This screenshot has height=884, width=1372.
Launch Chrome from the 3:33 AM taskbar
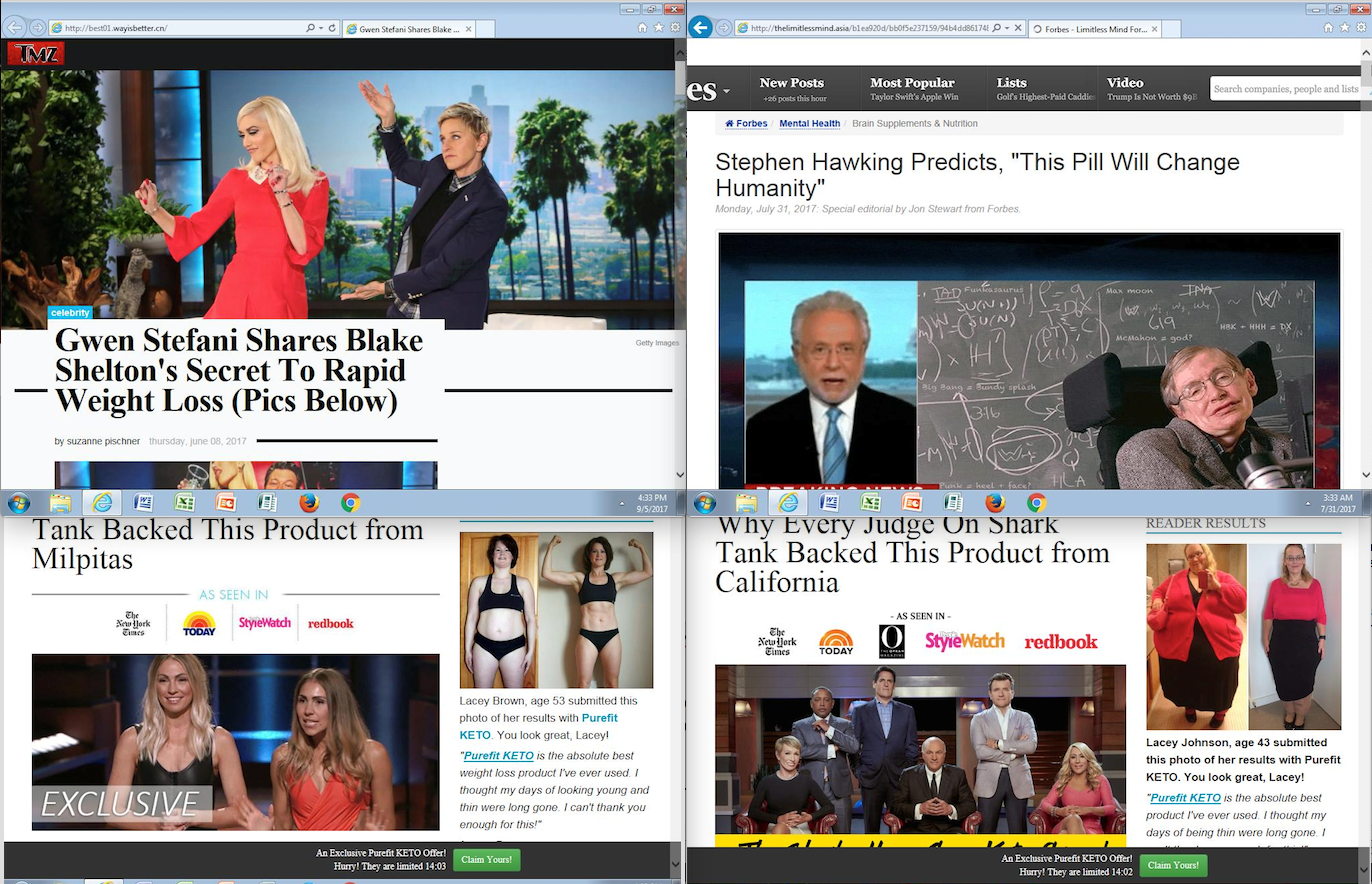1036,503
